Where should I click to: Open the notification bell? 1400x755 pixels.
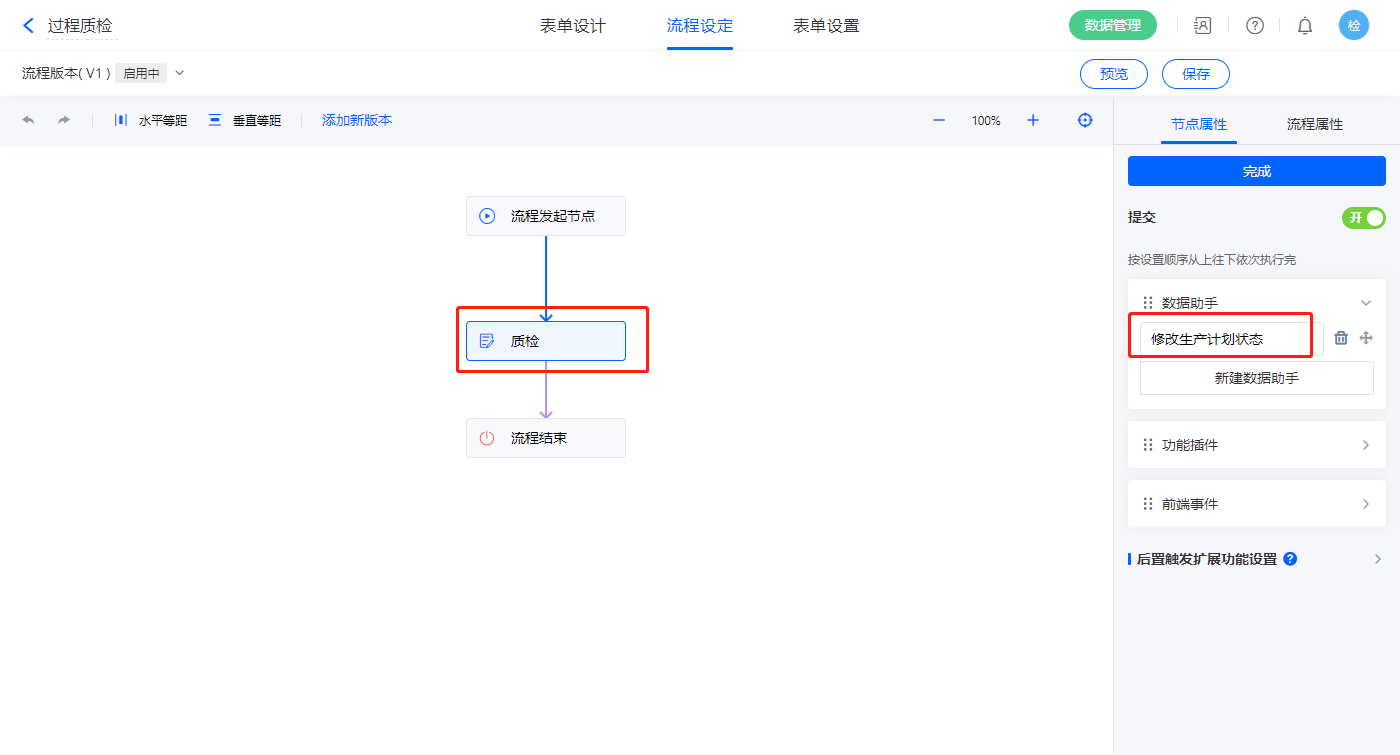coord(1305,26)
